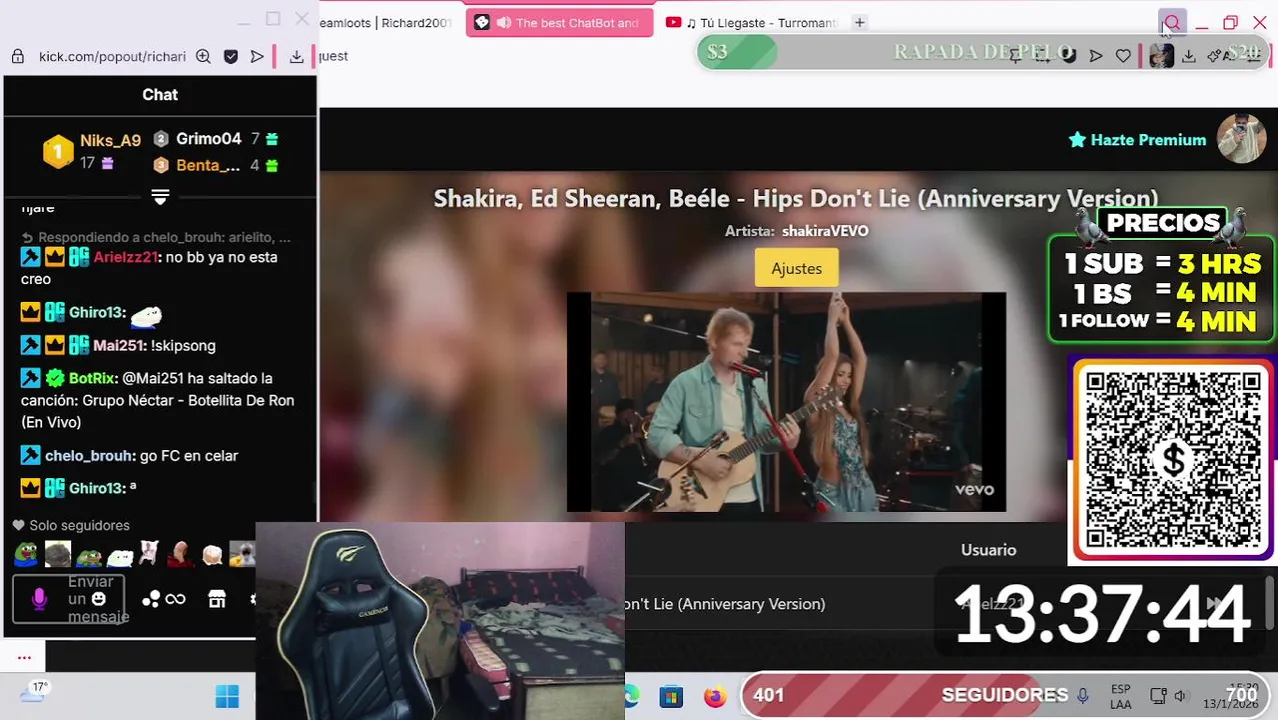
Task: Select Grimo04 in the gift leaderboard
Action: [208, 139]
